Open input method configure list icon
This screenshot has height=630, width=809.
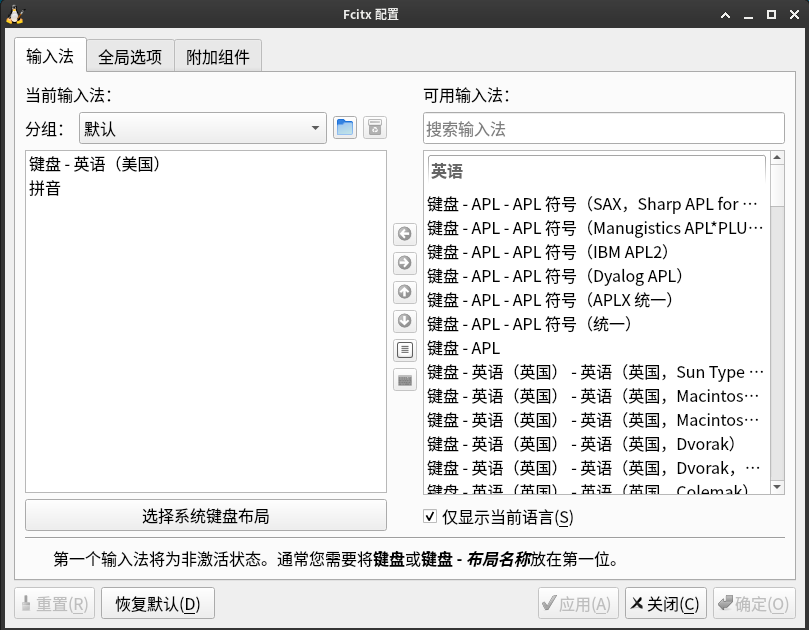tap(404, 350)
